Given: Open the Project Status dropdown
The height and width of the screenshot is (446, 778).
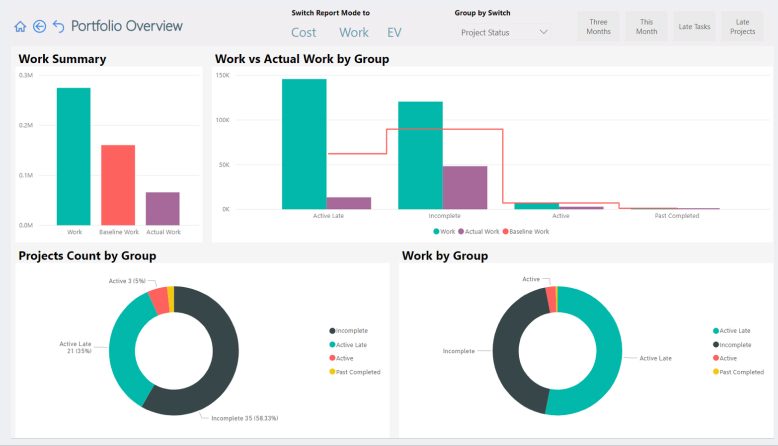Looking at the screenshot, I should pos(504,32).
